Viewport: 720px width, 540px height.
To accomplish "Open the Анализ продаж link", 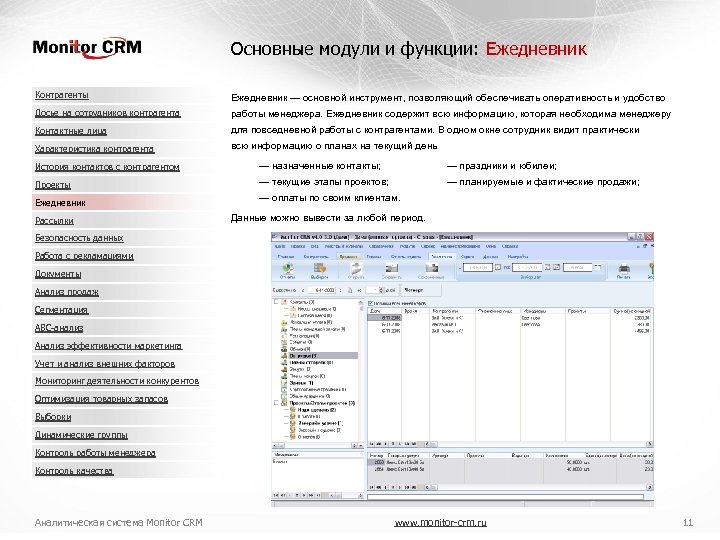I will (67, 292).
